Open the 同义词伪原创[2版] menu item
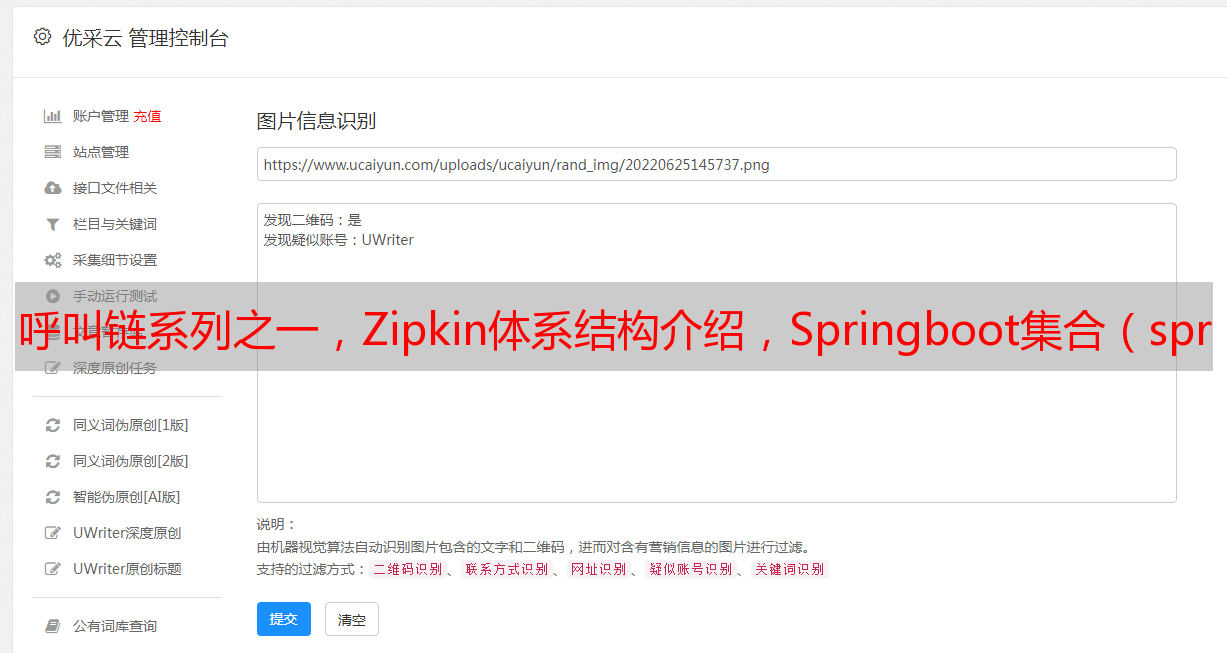Screen dimensions: 1227x653 pyautogui.click(x=130, y=461)
